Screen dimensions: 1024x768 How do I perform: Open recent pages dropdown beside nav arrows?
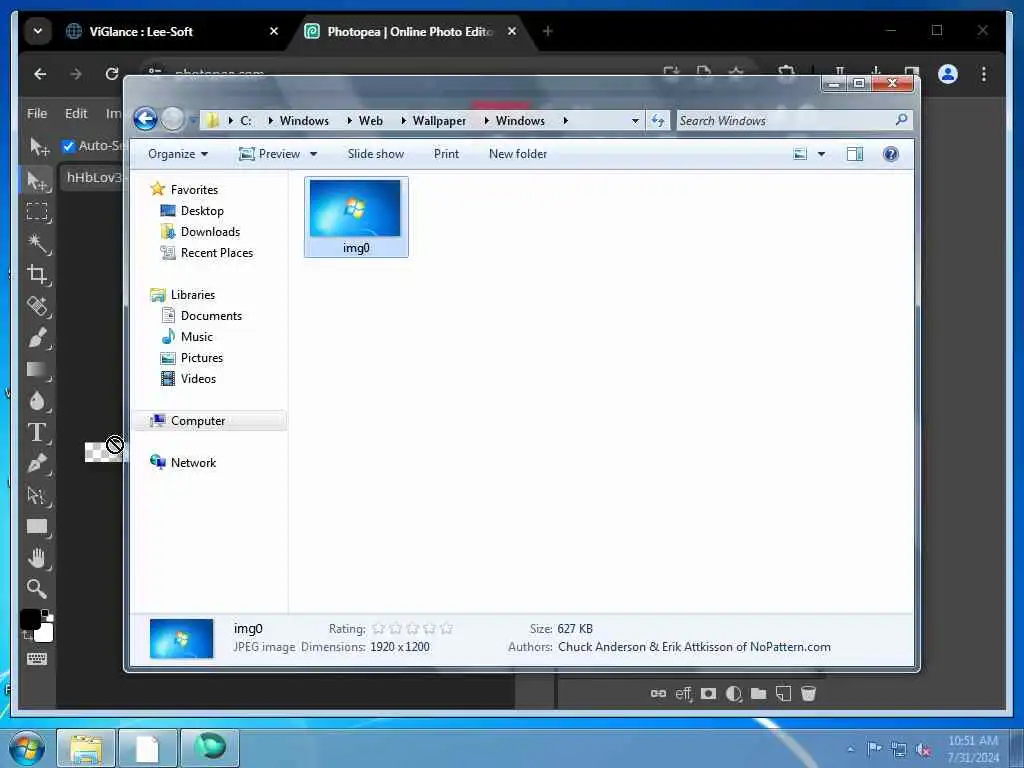pyautogui.click(x=193, y=120)
